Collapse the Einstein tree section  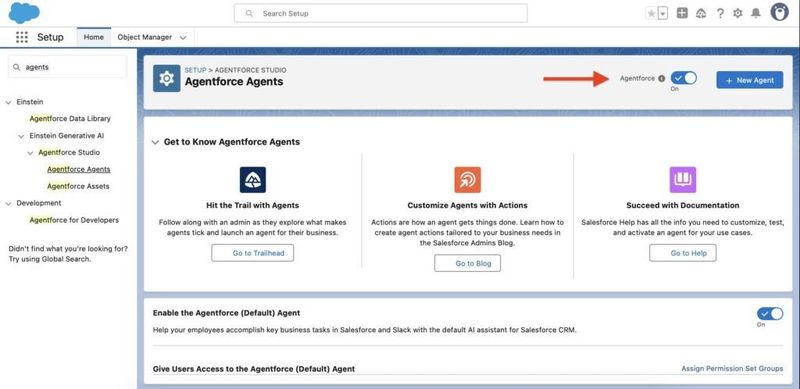(8, 102)
